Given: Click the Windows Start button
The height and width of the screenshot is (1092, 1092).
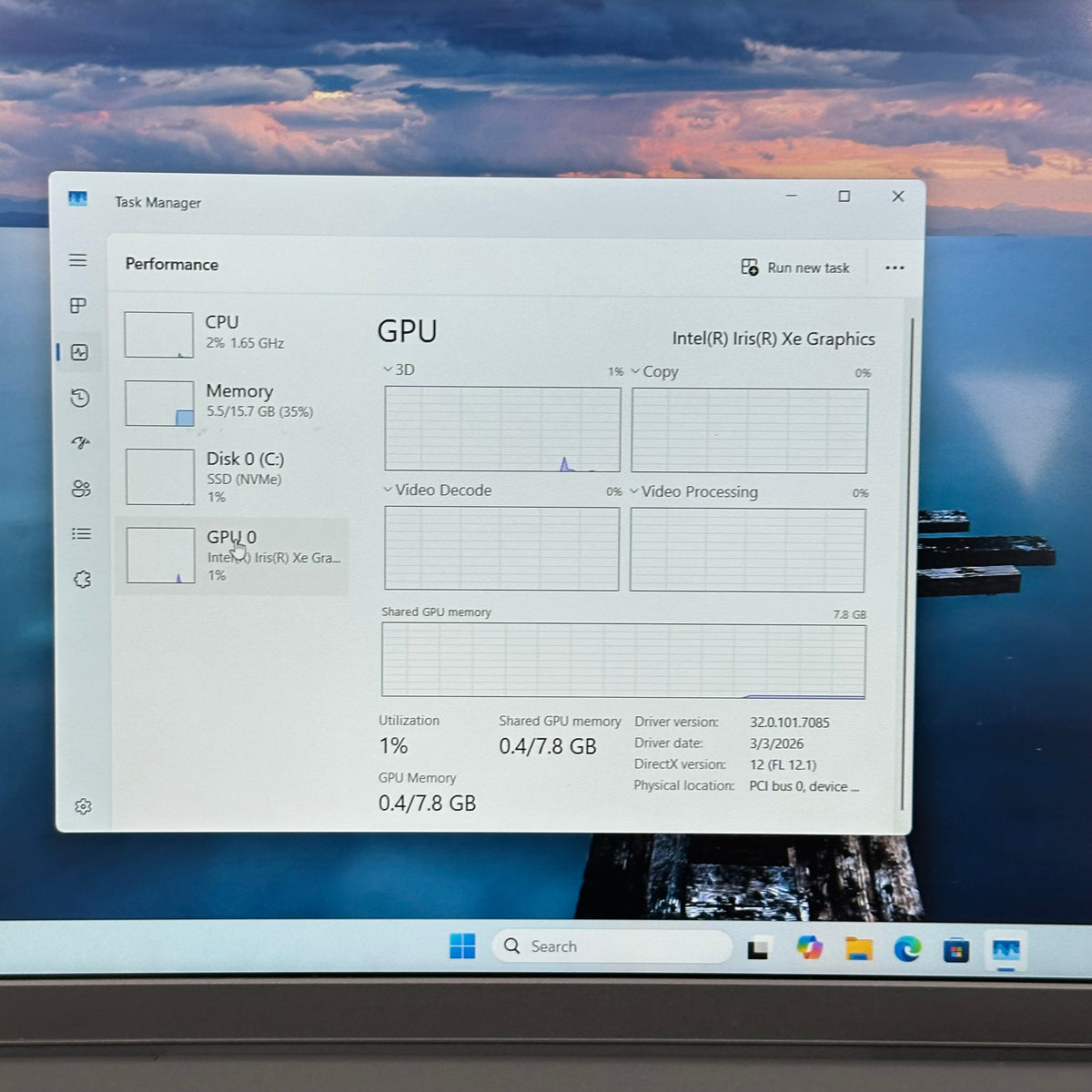Looking at the screenshot, I should [x=462, y=946].
